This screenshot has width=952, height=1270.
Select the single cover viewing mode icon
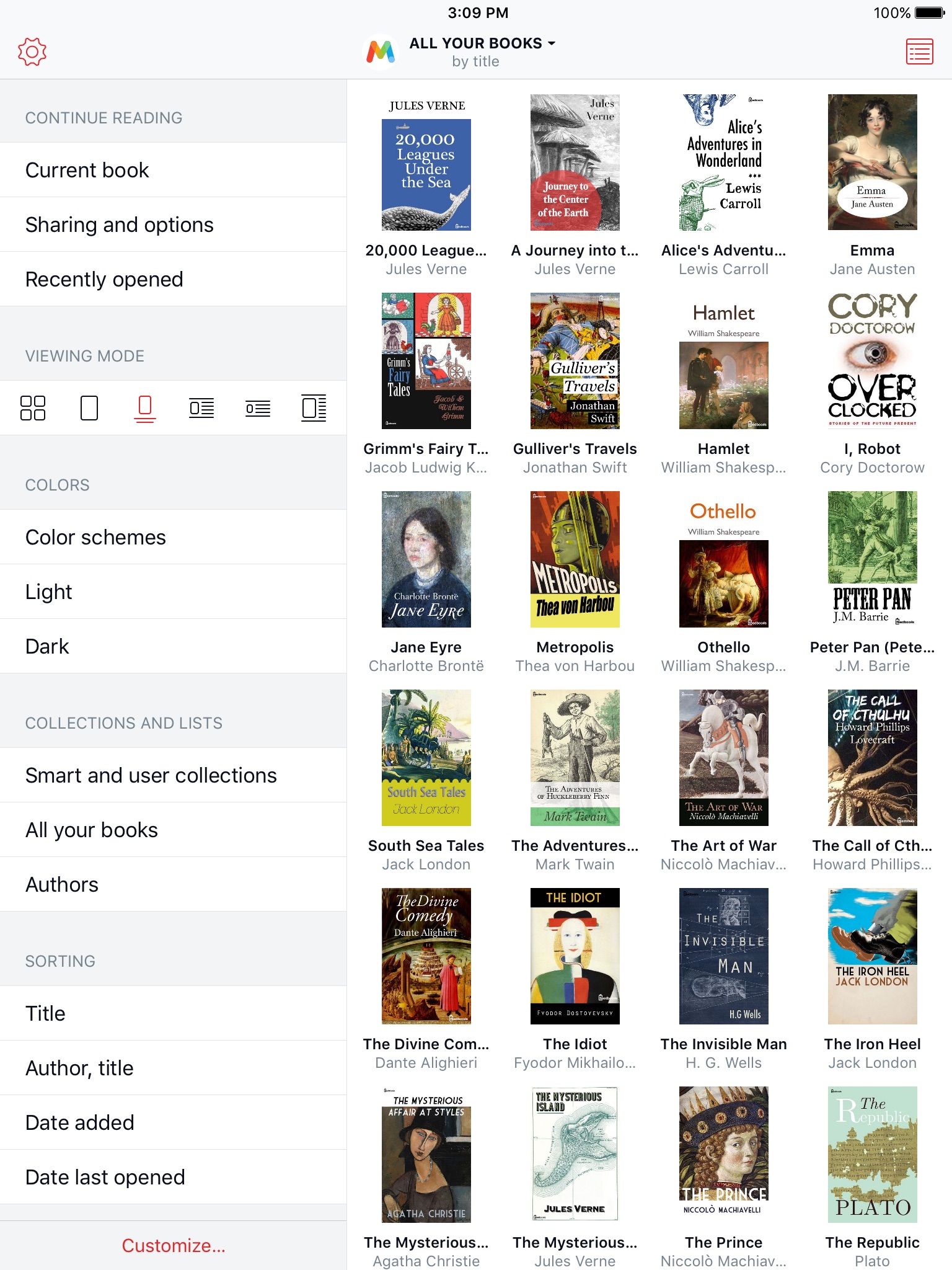89,408
